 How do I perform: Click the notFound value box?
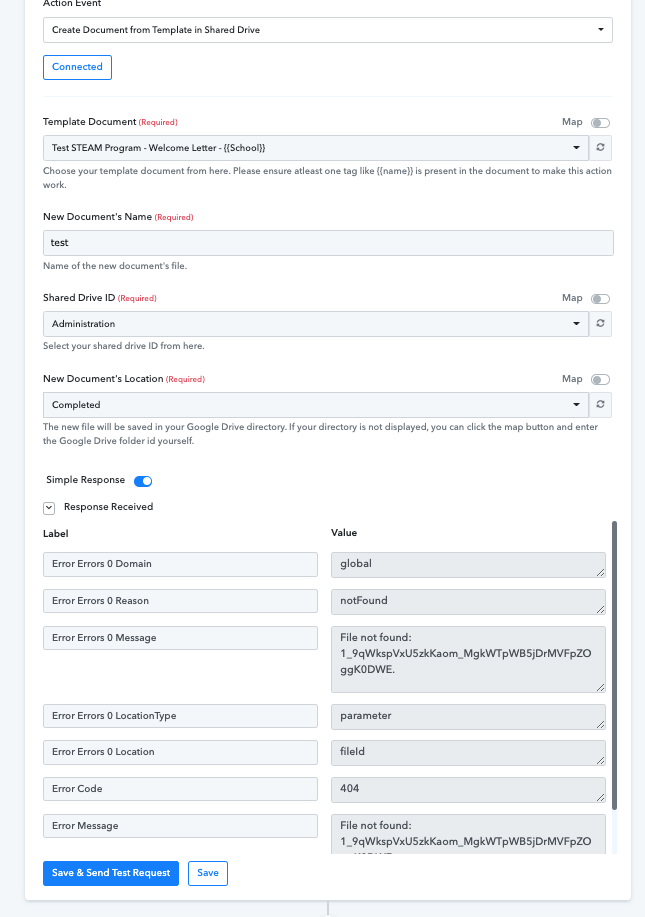pos(468,601)
